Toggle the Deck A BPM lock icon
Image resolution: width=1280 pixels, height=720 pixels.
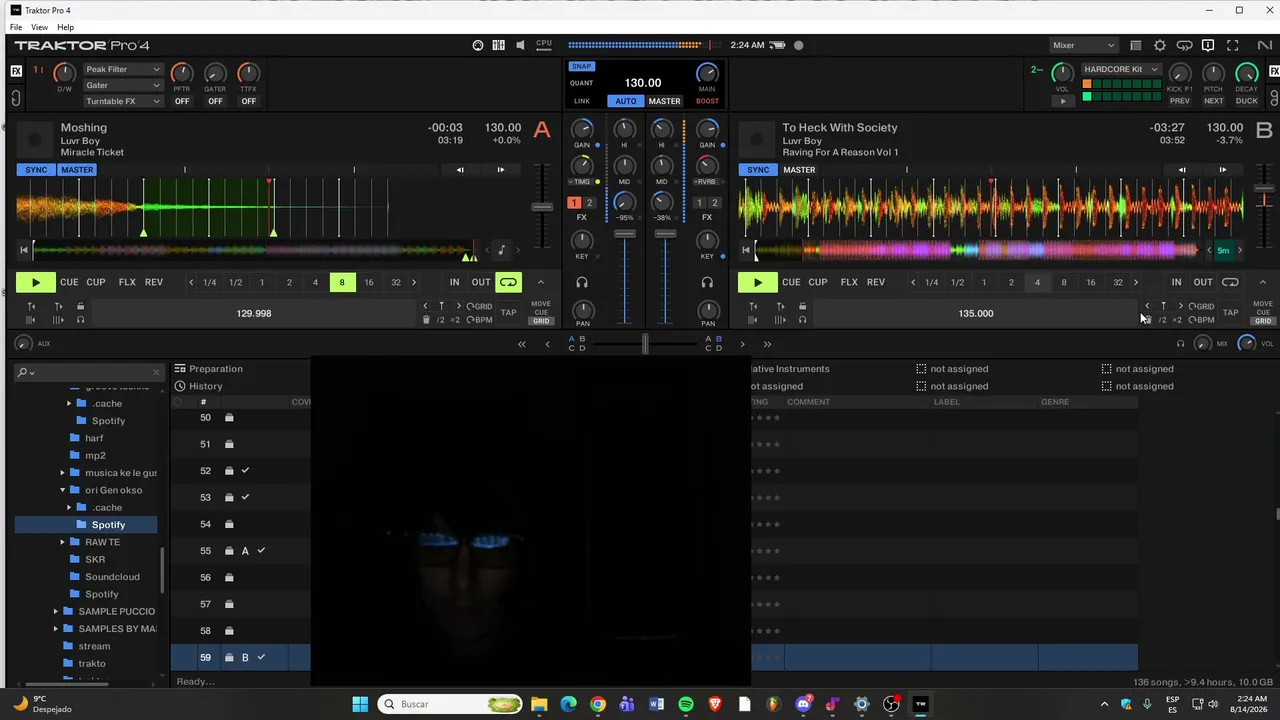(x=80, y=306)
